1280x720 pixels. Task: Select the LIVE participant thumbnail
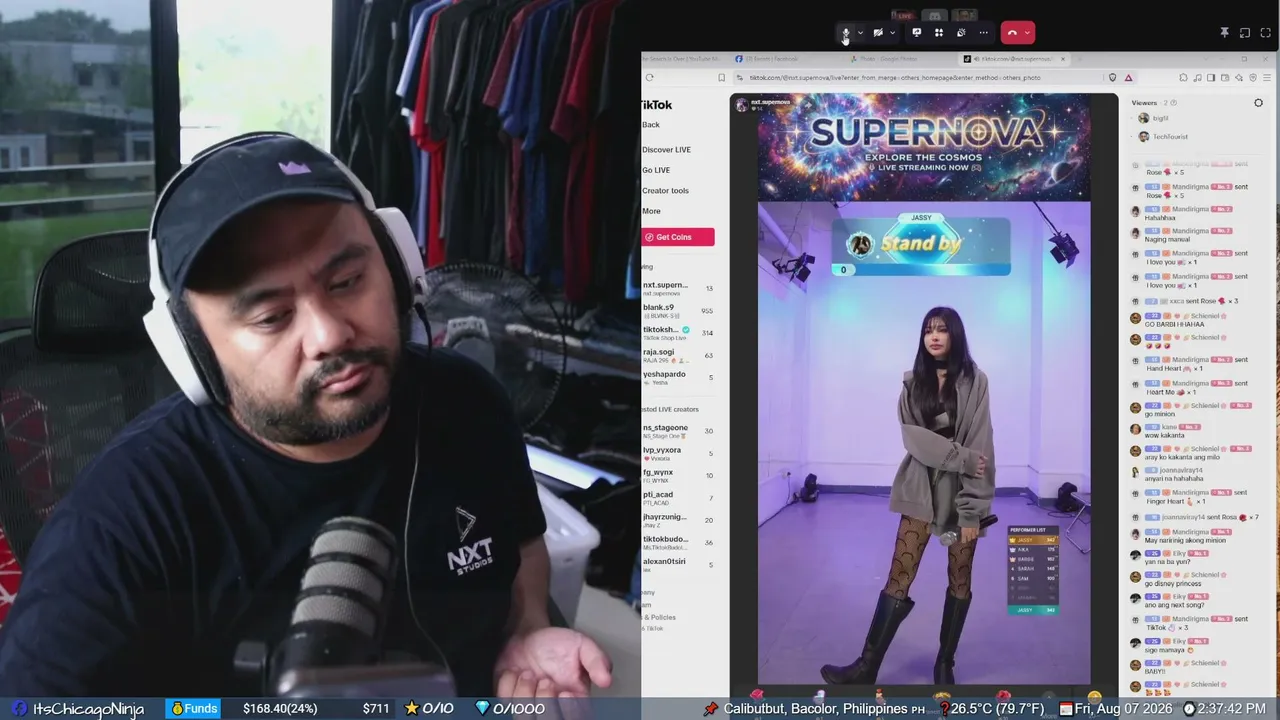click(x=905, y=16)
